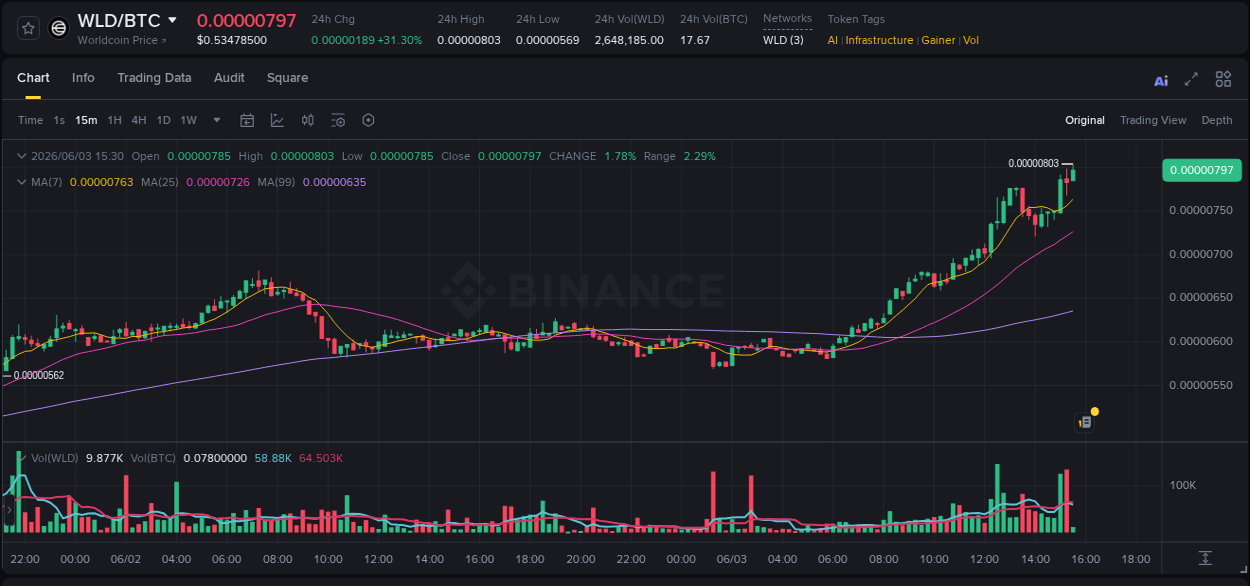This screenshot has width=1250, height=586.
Task: Add WLD/BTC to favorites with the star icon
Action: 28,28
